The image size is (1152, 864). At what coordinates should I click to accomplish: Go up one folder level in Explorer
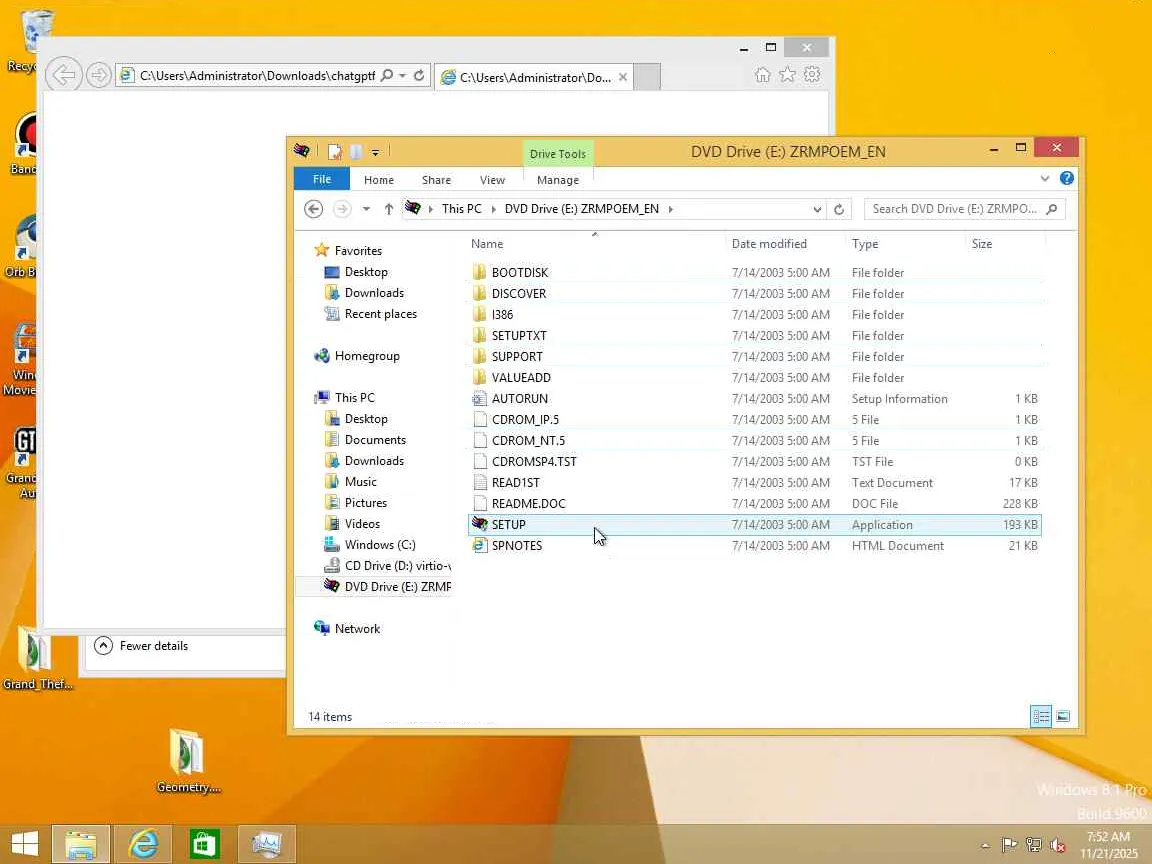tap(389, 209)
